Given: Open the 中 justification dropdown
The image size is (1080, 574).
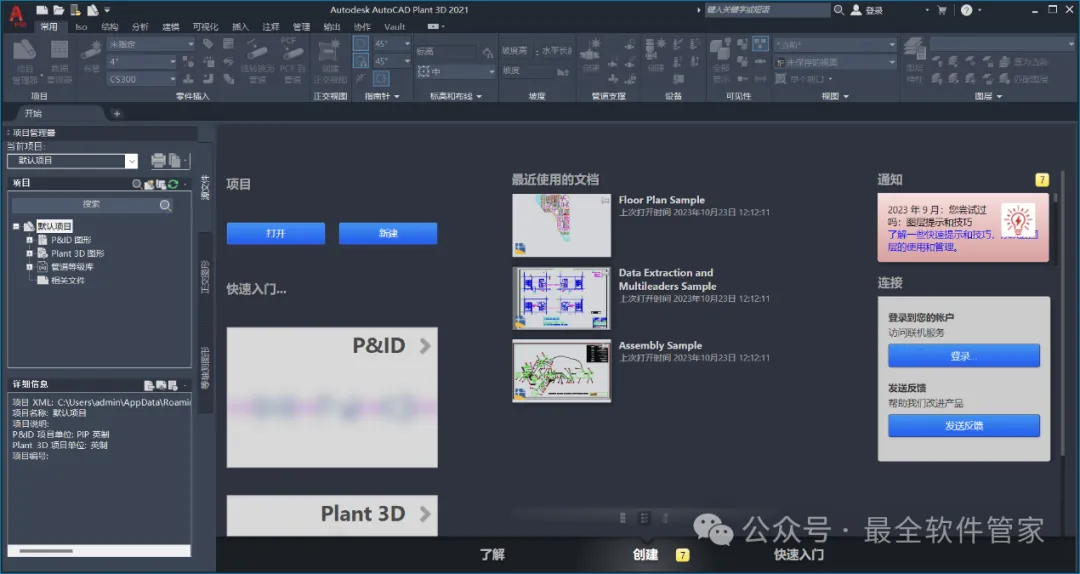Looking at the screenshot, I should click(x=455, y=71).
